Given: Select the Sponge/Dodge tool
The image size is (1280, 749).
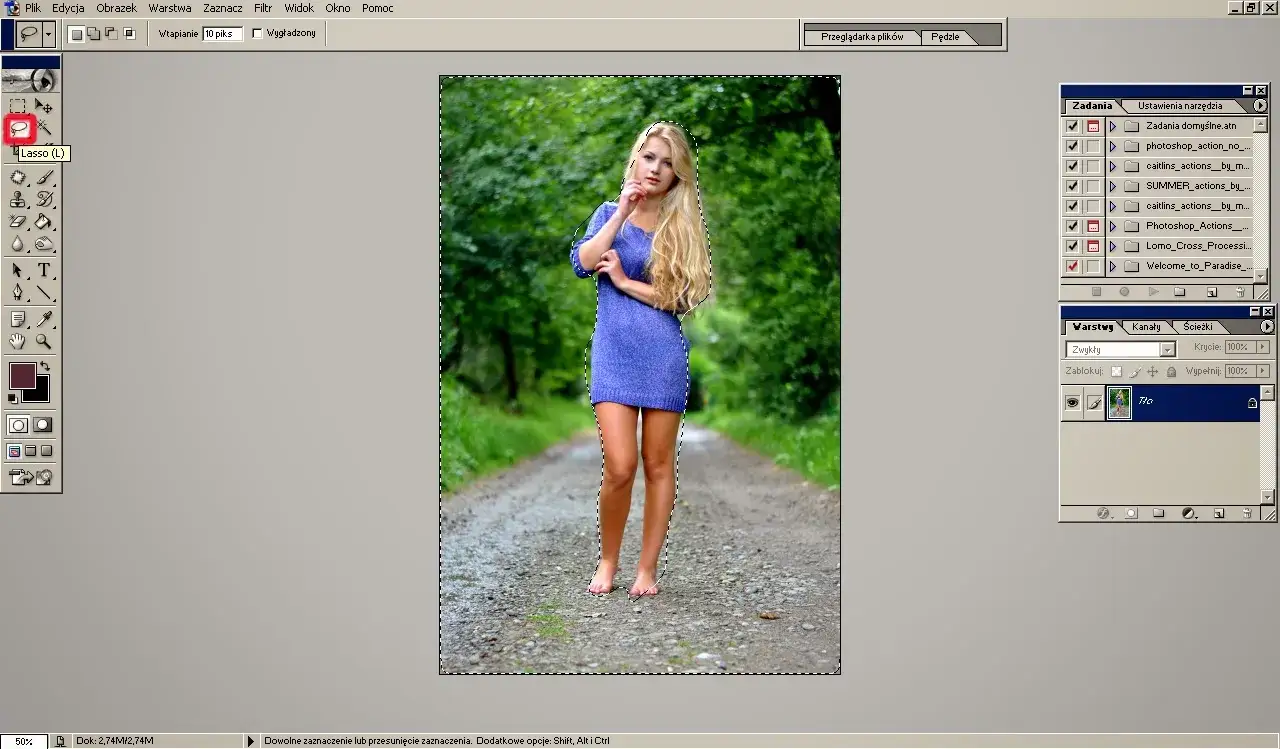Looking at the screenshot, I should point(44,244).
